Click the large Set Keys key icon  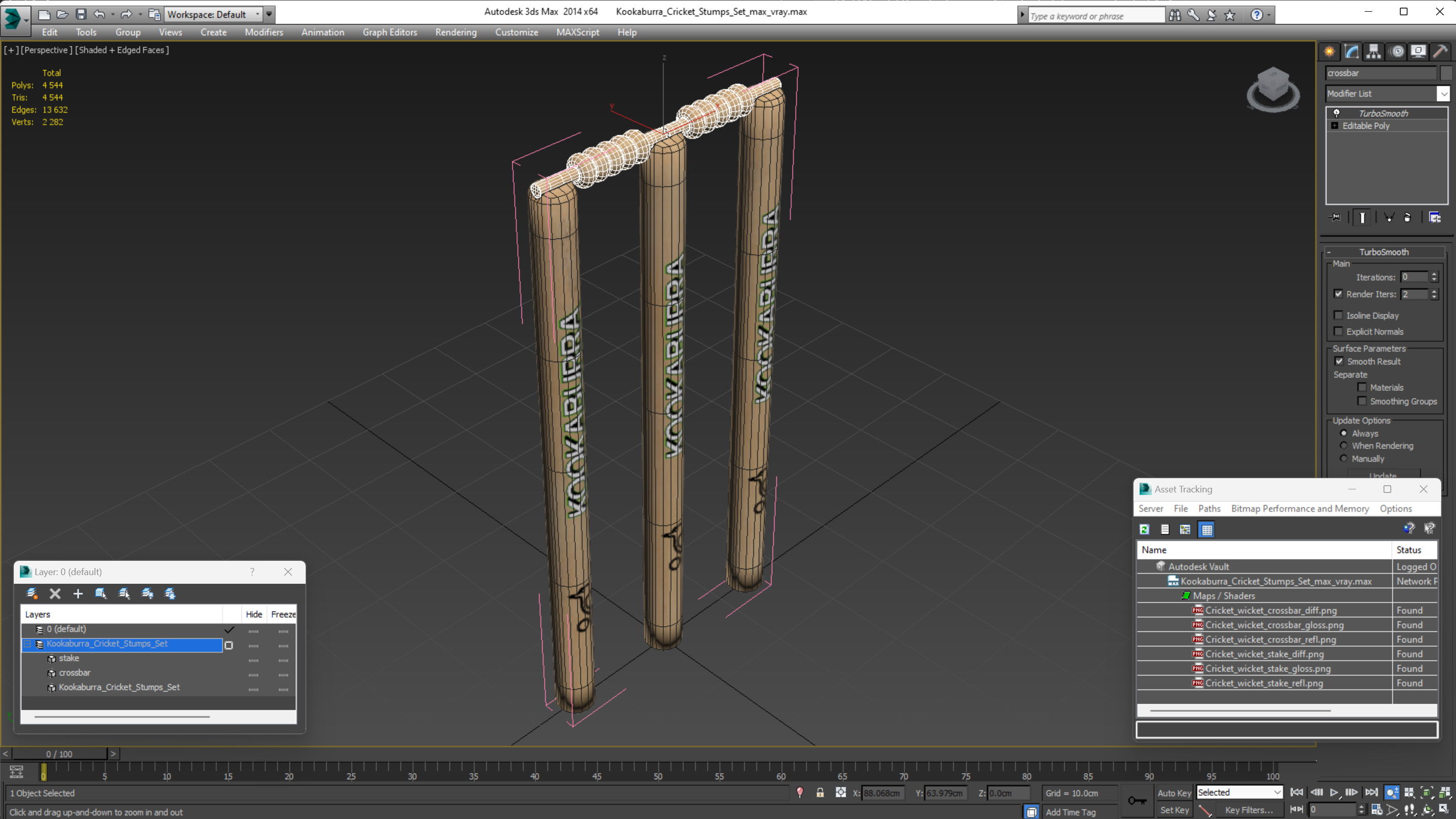[x=1137, y=800]
